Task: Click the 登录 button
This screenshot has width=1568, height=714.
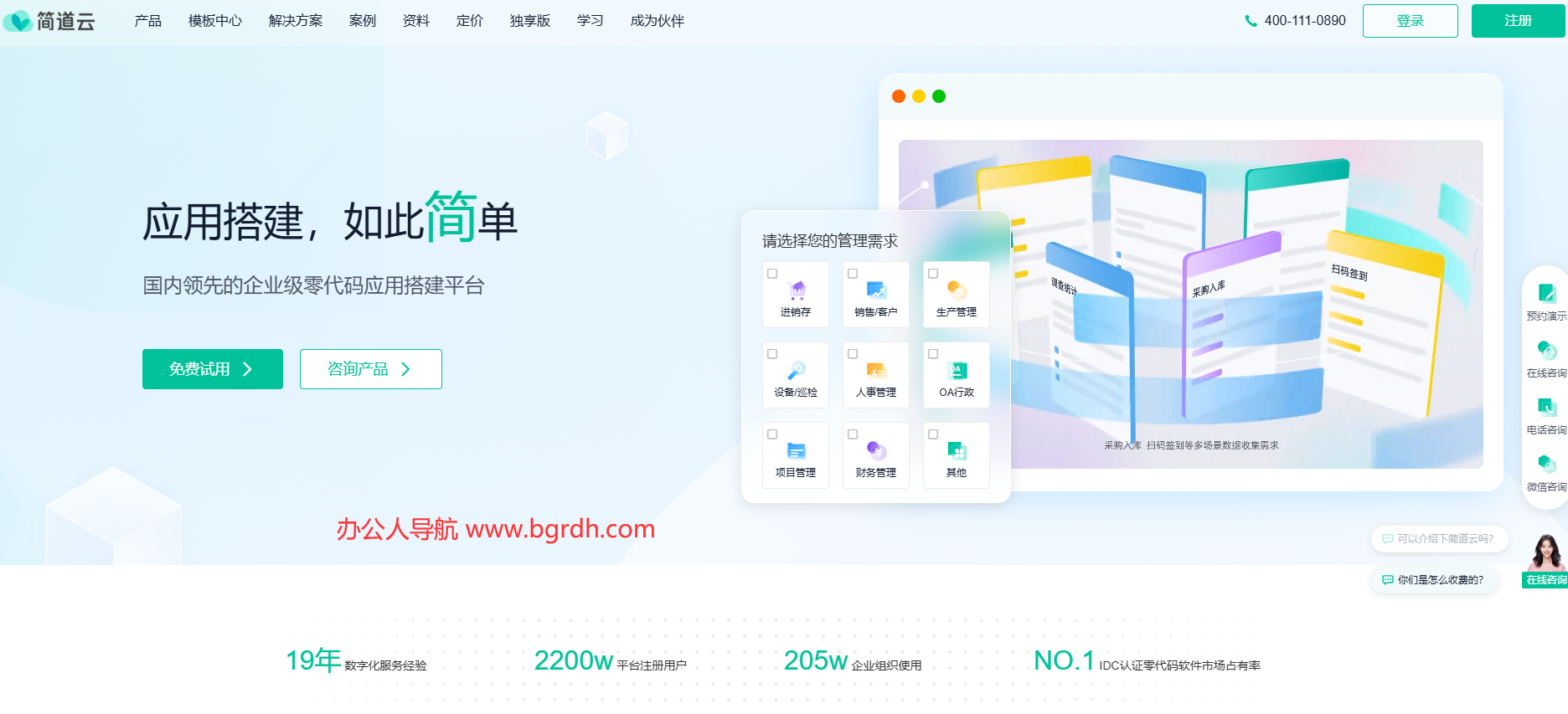Action: tap(1410, 21)
